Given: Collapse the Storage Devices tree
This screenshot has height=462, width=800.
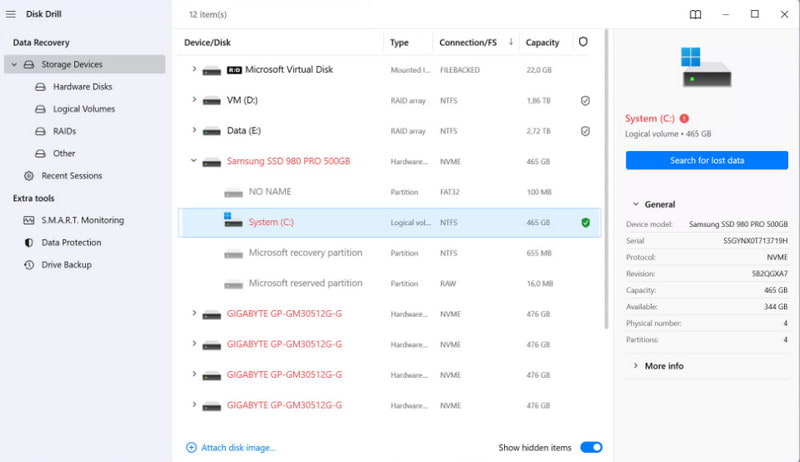Looking at the screenshot, I should (x=14, y=64).
